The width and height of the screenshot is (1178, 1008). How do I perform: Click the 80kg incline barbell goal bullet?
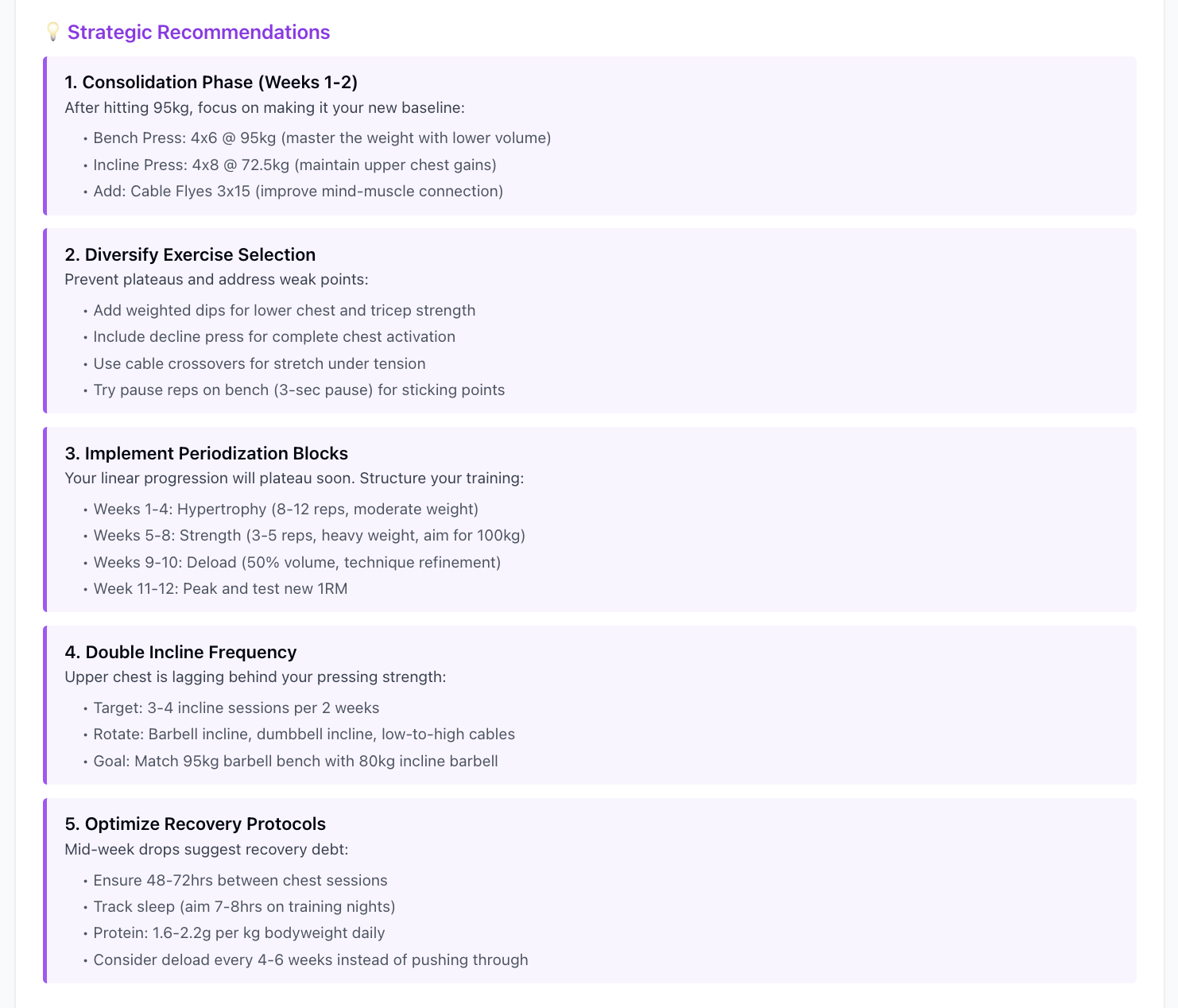pos(295,761)
